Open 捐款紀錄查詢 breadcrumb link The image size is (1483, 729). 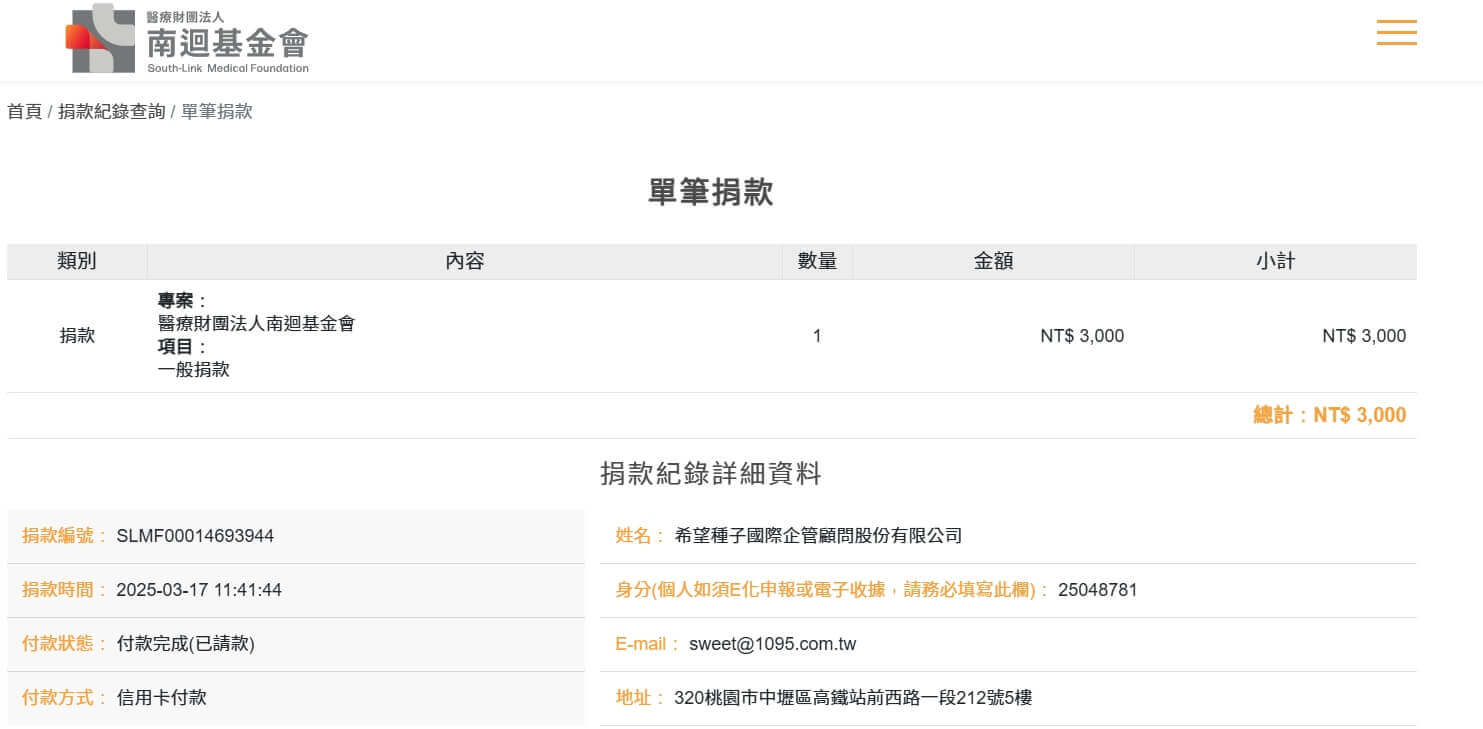click(112, 112)
